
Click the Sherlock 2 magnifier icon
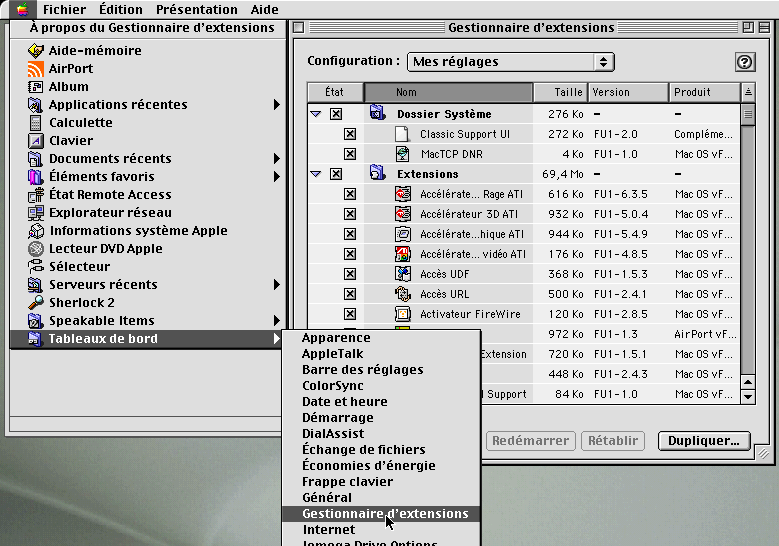coord(36,303)
